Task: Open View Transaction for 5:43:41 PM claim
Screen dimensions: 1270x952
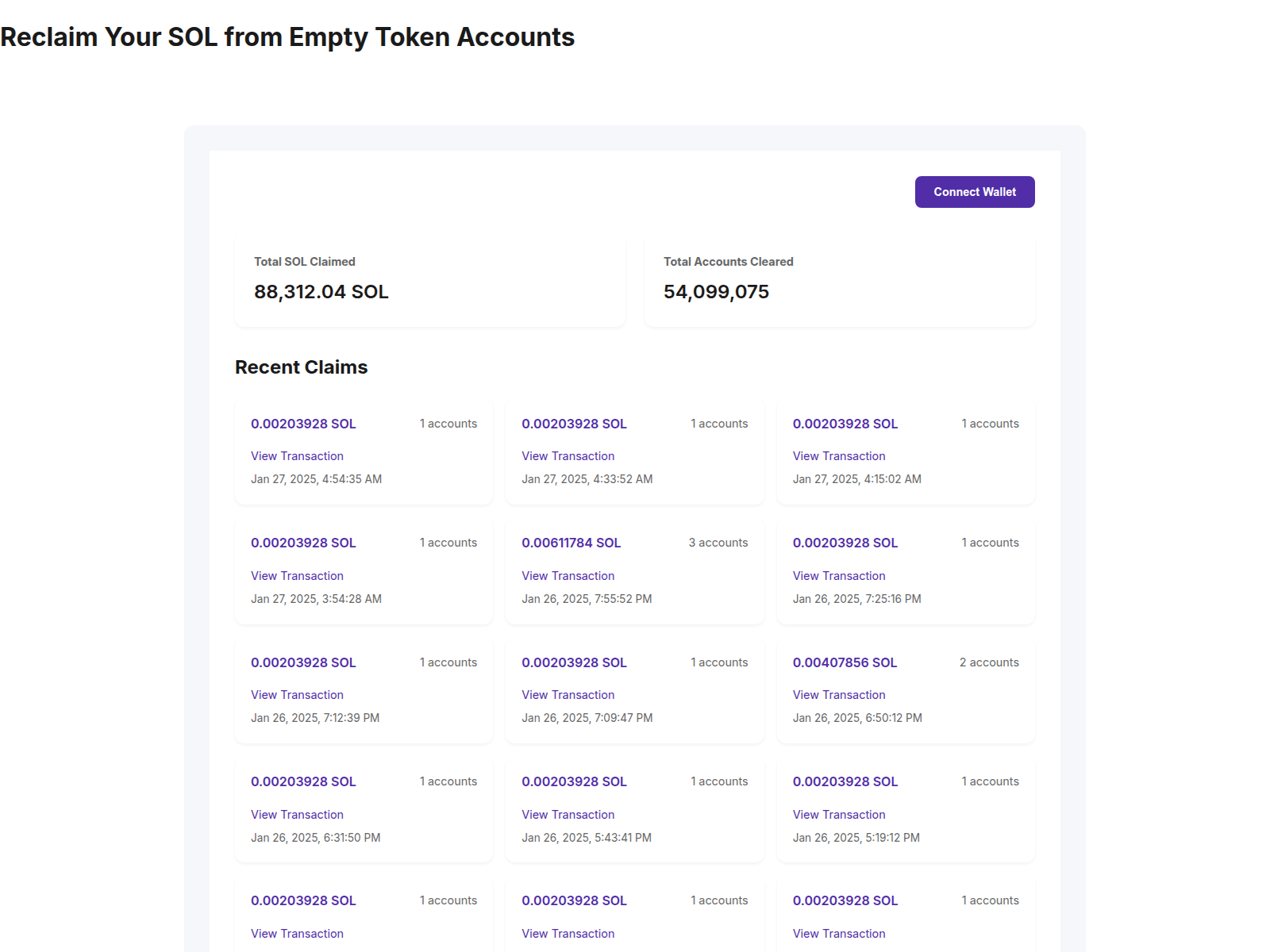Action: coord(568,815)
